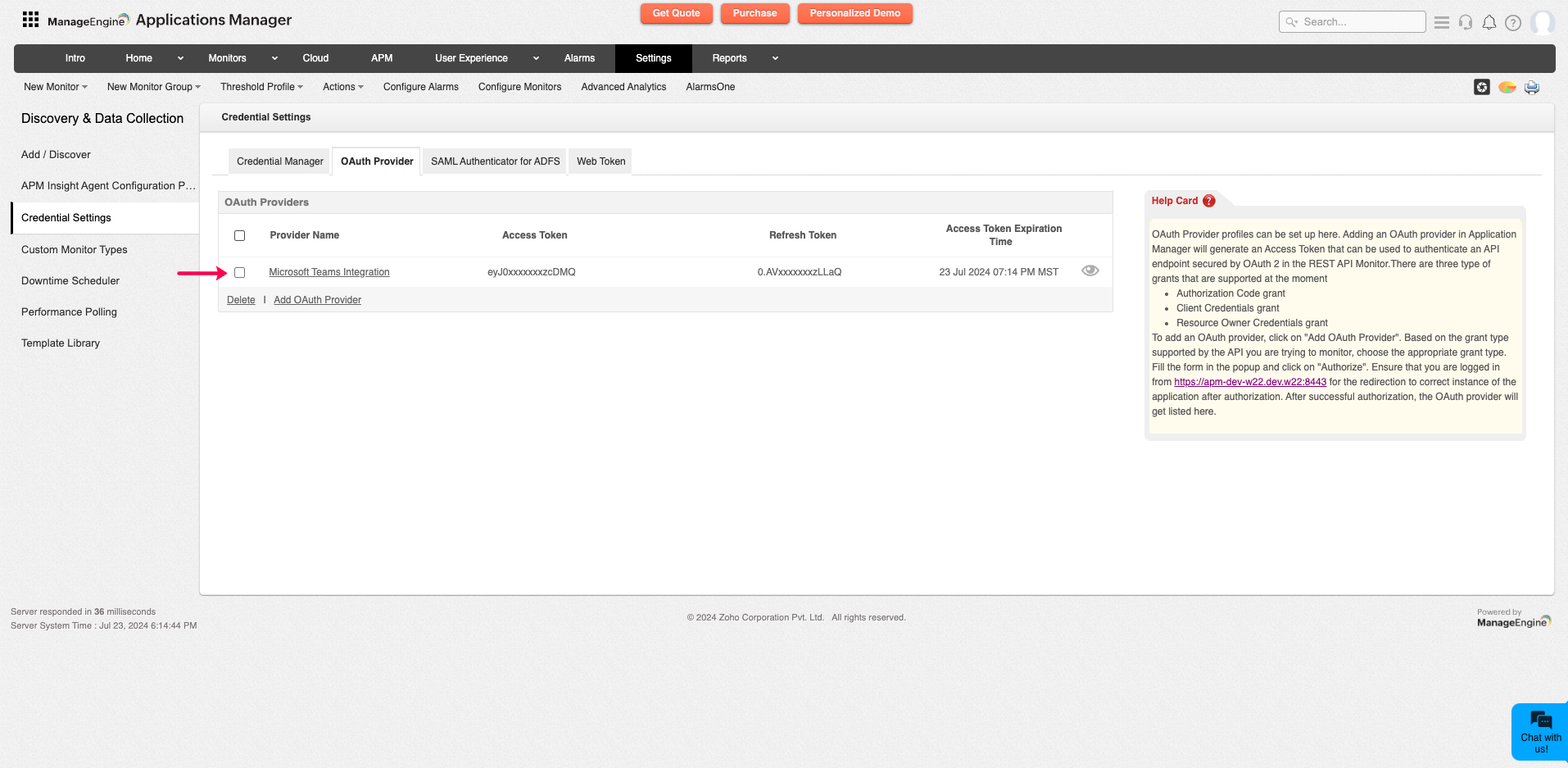Click the red Help Card question icon
Screen dimensions: 1568x768
coord(1209,201)
